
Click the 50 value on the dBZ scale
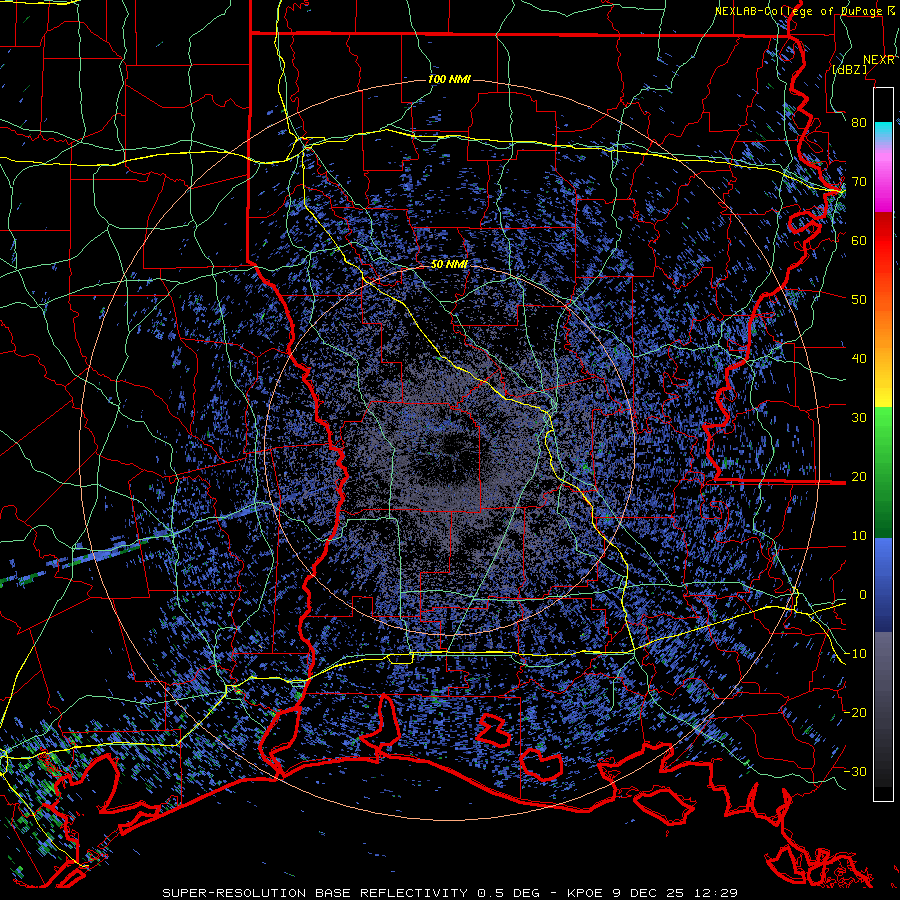(x=859, y=300)
